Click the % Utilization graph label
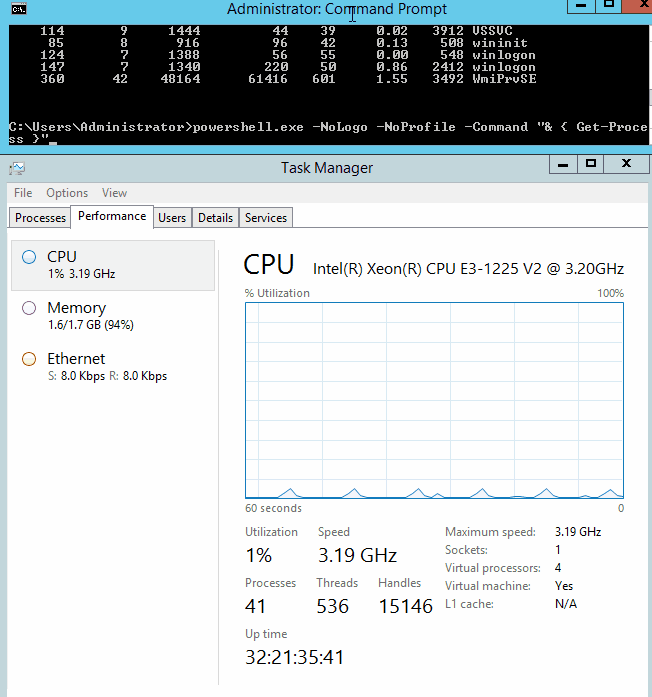 tap(277, 293)
